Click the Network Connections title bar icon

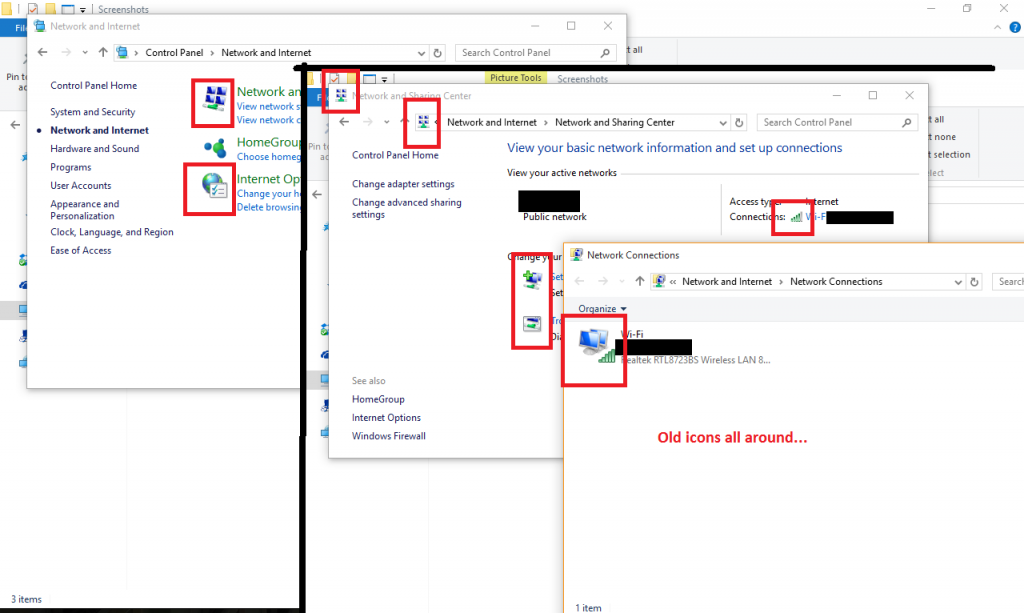(576, 255)
